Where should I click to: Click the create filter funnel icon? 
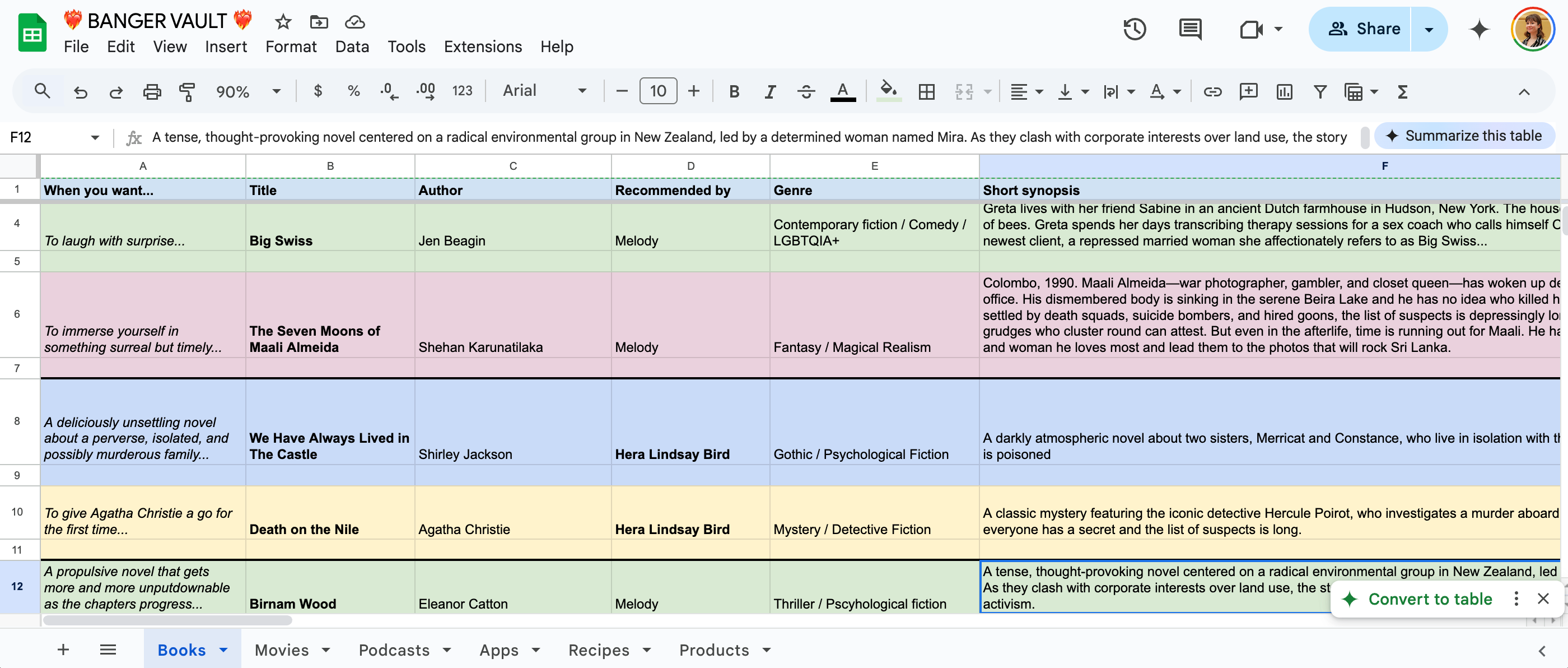[x=1320, y=91]
